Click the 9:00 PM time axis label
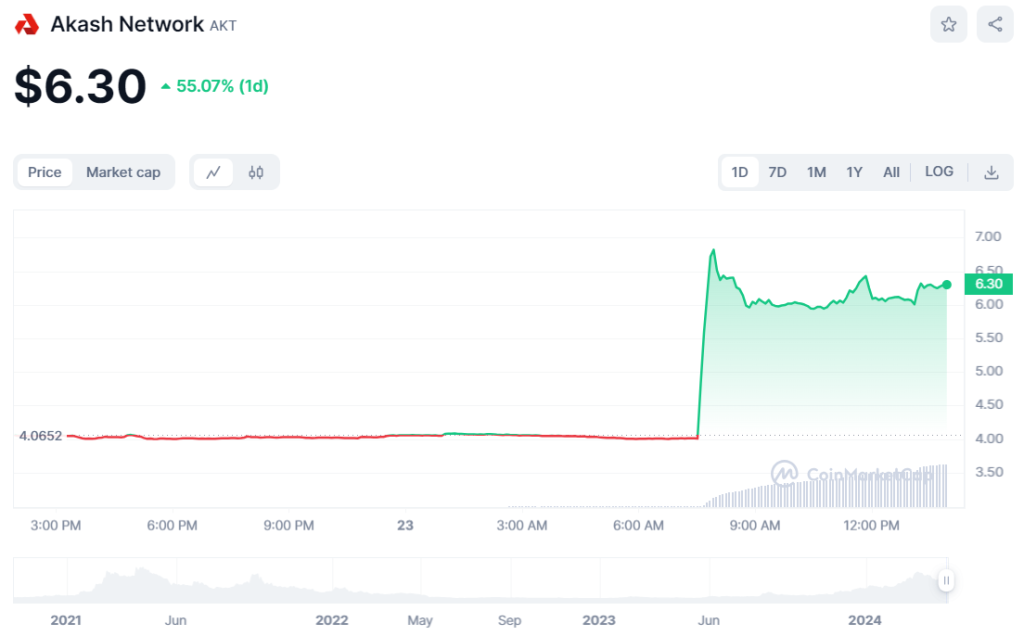Image resolution: width=1024 pixels, height=636 pixels. (x=289, y=526)
